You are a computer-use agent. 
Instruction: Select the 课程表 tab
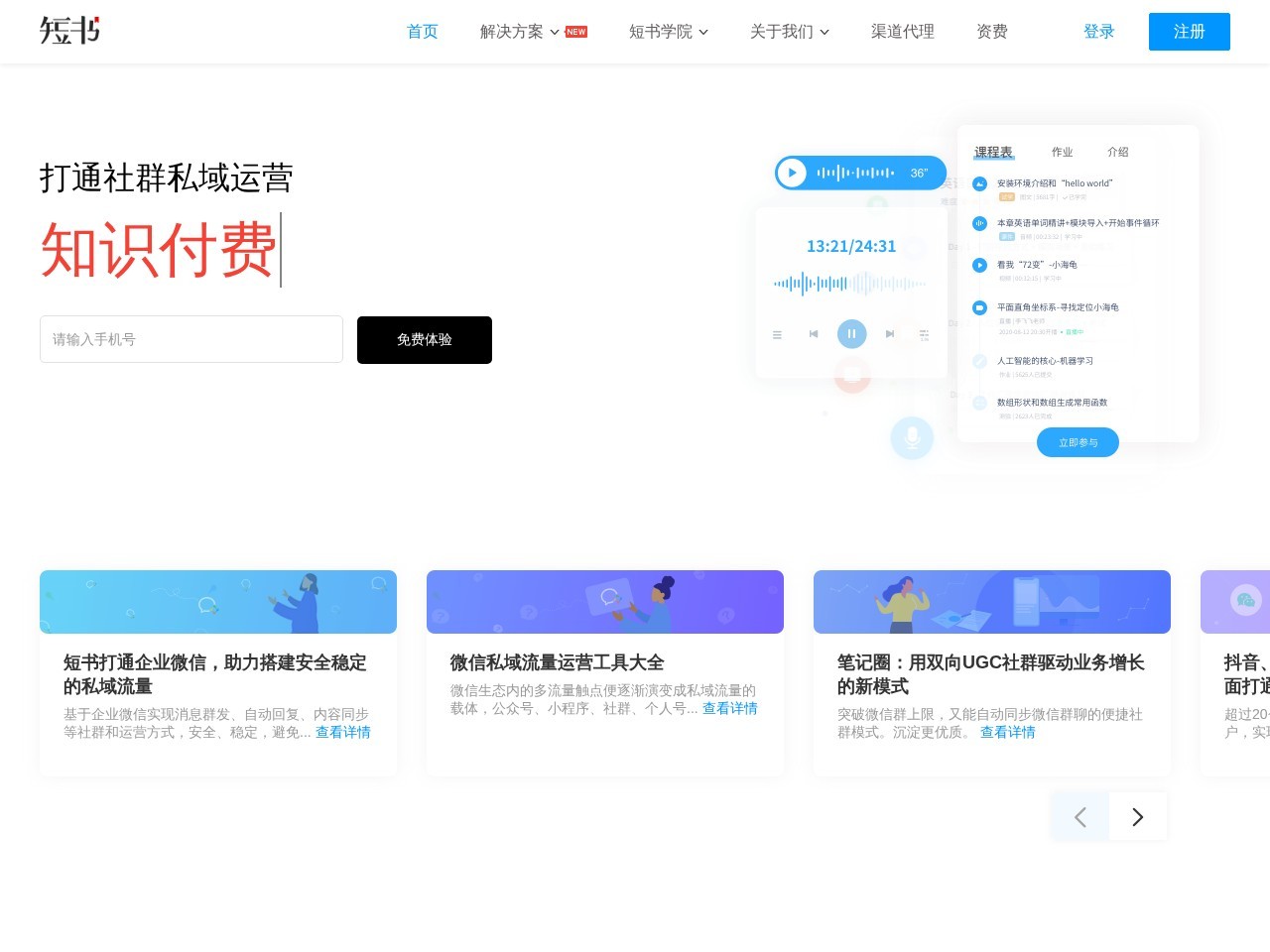993,152
